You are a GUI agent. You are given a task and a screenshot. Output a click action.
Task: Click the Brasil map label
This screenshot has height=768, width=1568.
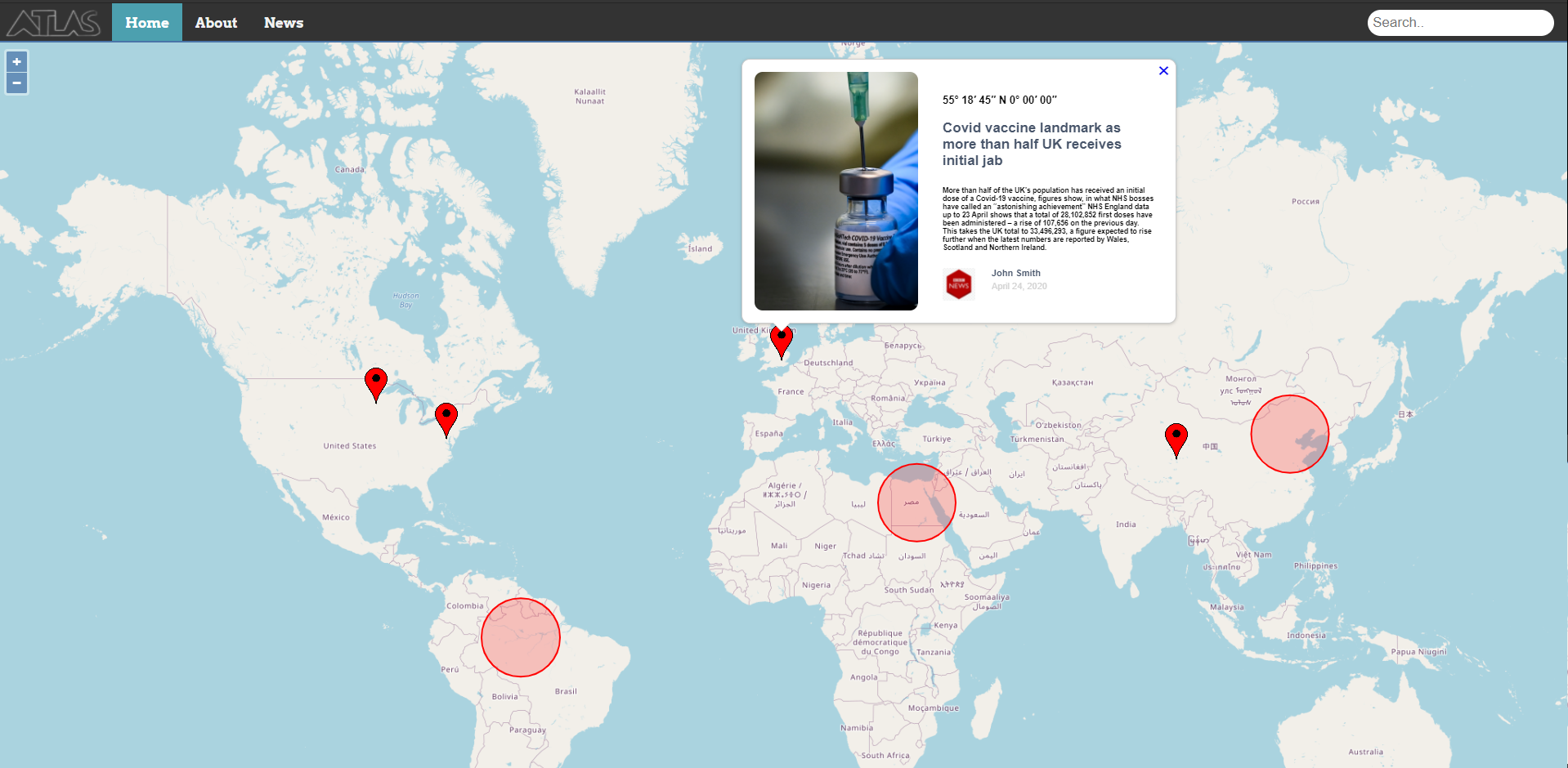(x=566, y=691)
